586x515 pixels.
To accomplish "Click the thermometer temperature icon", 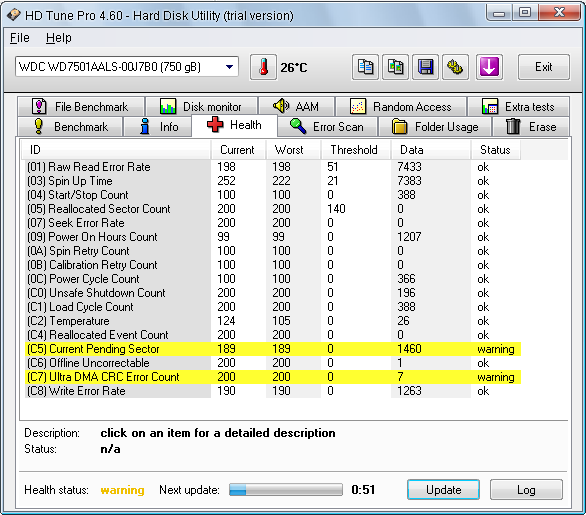I will 263,67.
